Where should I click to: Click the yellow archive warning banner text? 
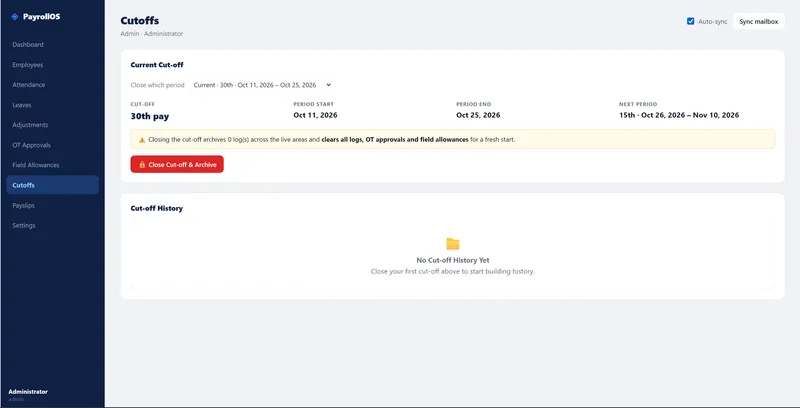point(332,139)
